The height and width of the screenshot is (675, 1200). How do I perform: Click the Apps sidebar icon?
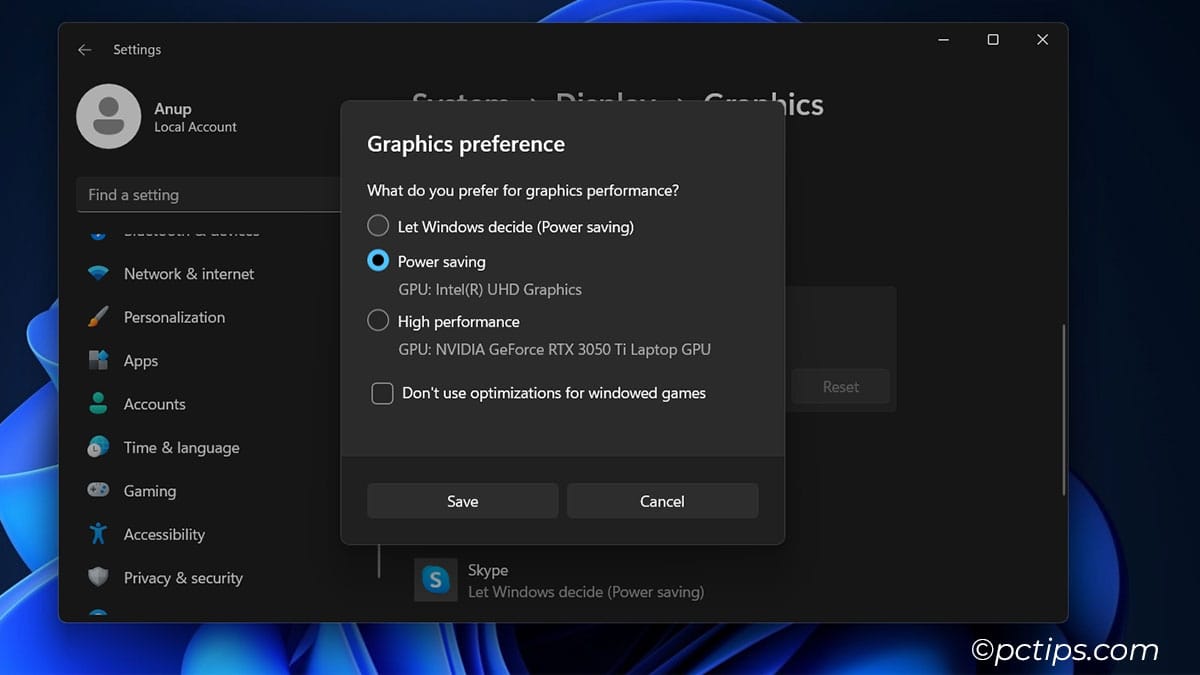coord(98,360)
